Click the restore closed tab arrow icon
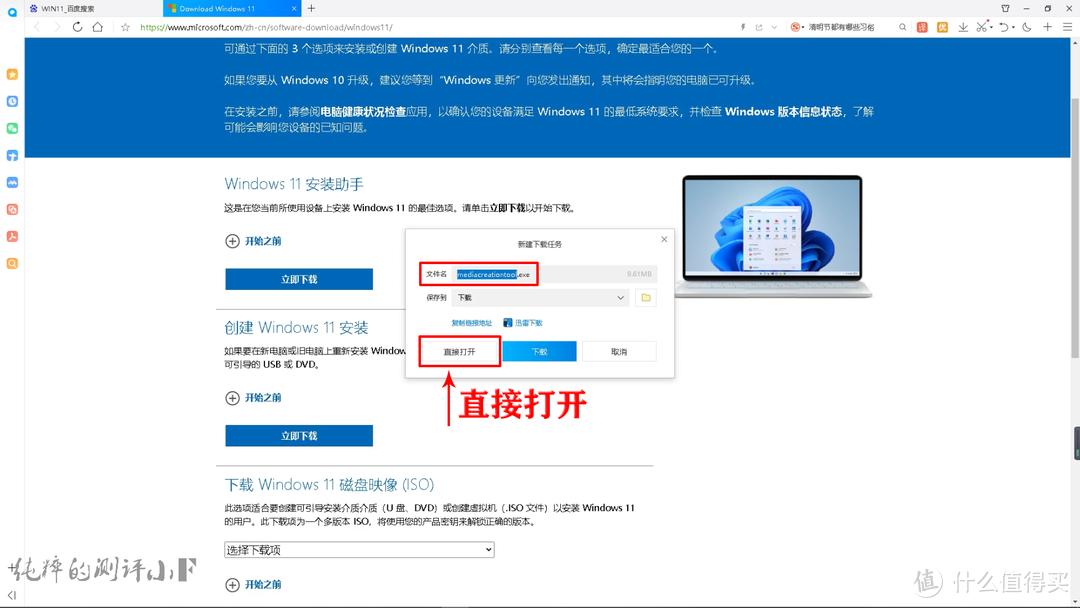This screenshot has width=1080, height=608. 1004,27
